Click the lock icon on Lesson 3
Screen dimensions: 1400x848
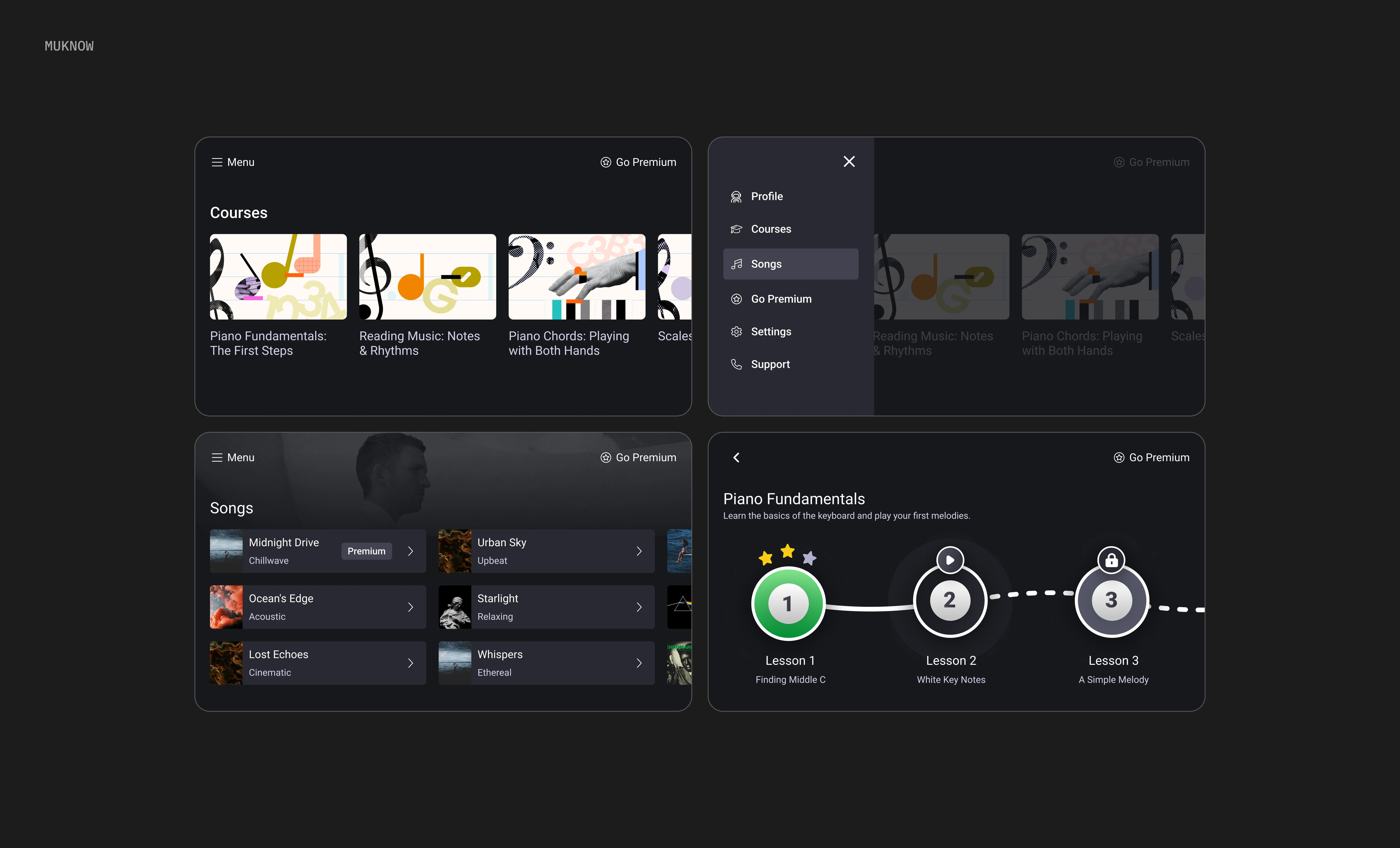(1111, 560)
